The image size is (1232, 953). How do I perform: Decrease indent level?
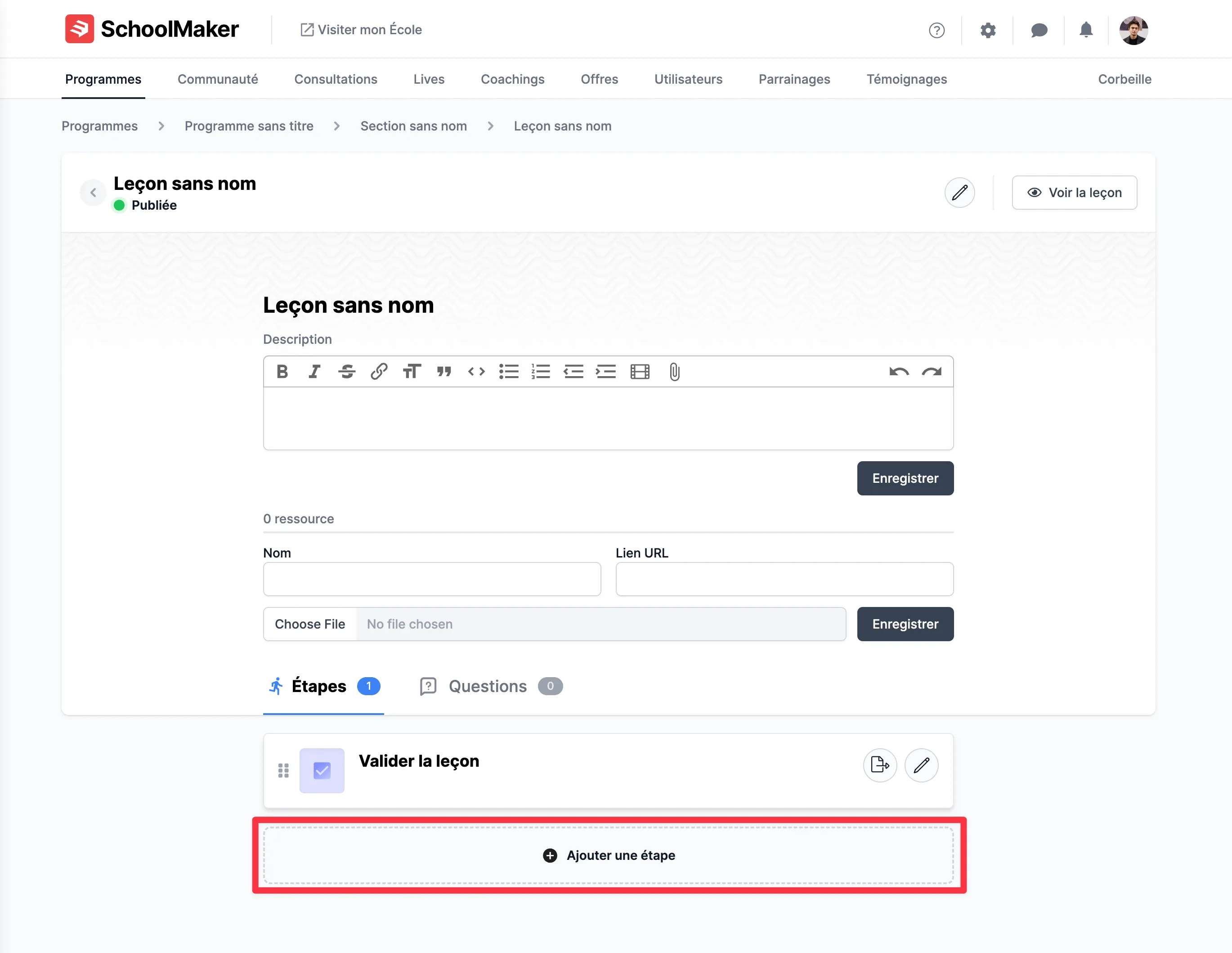(573, 371)
